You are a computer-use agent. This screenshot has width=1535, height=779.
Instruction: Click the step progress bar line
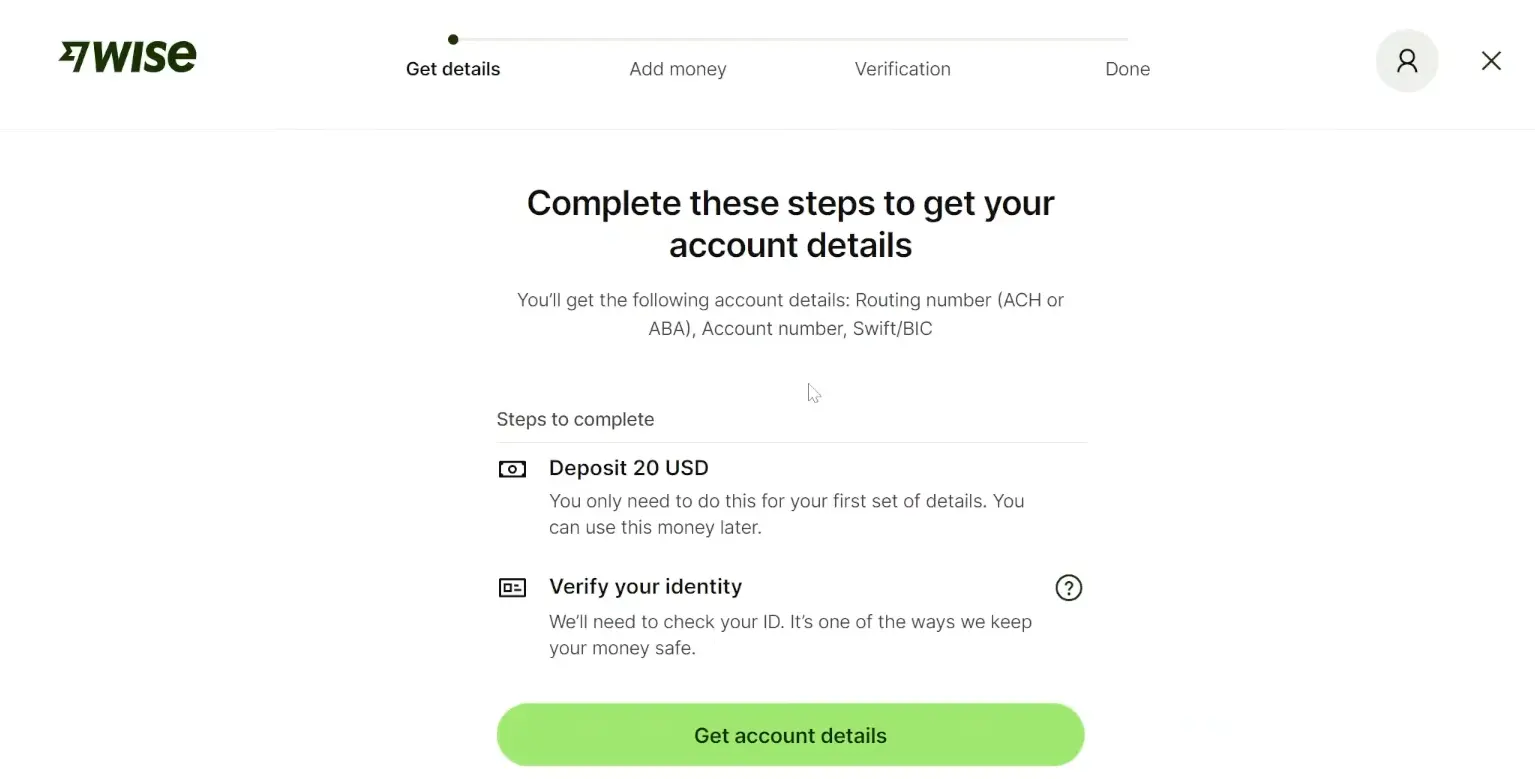[790, 40]
